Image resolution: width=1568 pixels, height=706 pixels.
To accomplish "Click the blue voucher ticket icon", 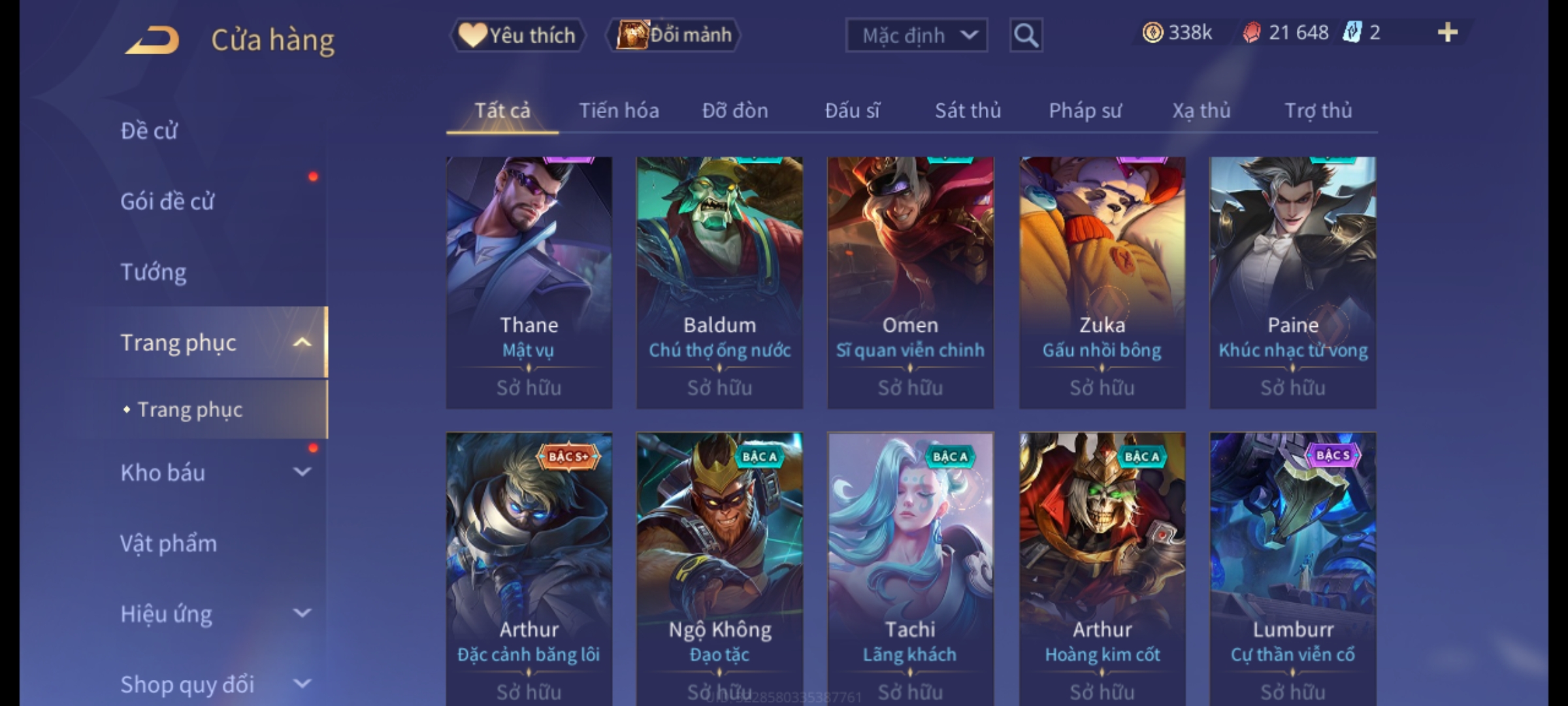I will (1352, 32).
